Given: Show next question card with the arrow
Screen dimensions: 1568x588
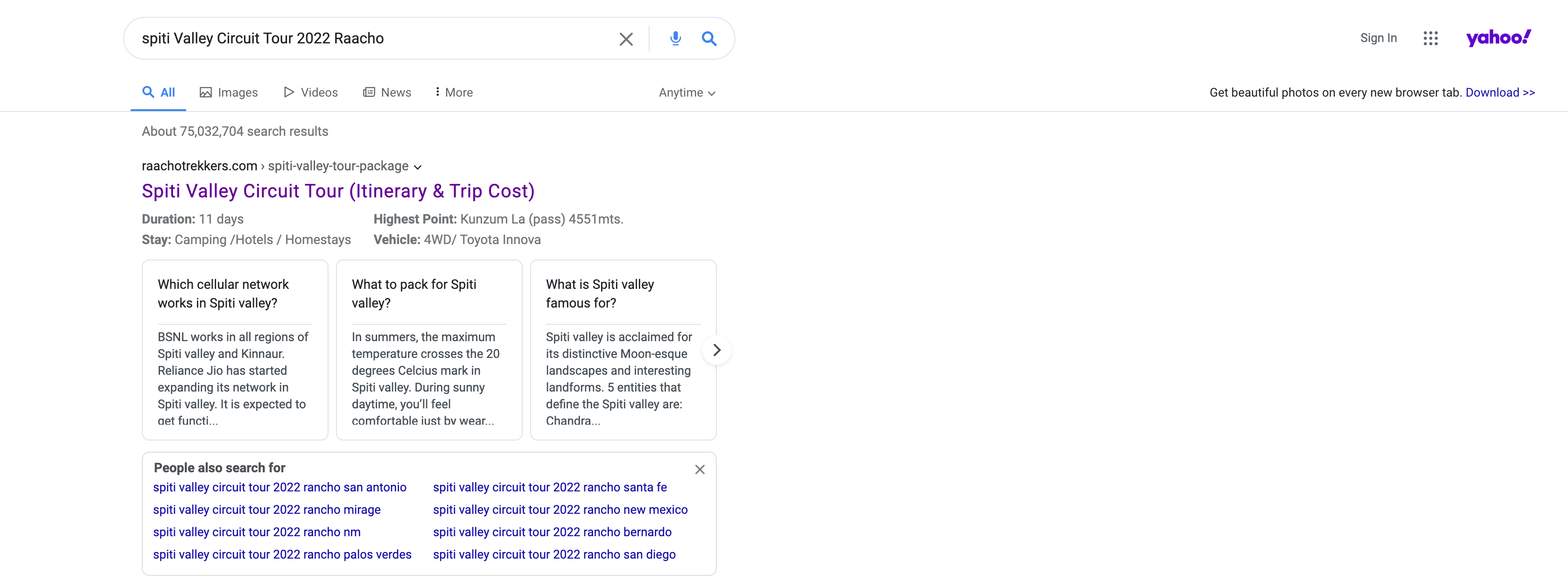Looking at the screenshot, I should point(716,350).
